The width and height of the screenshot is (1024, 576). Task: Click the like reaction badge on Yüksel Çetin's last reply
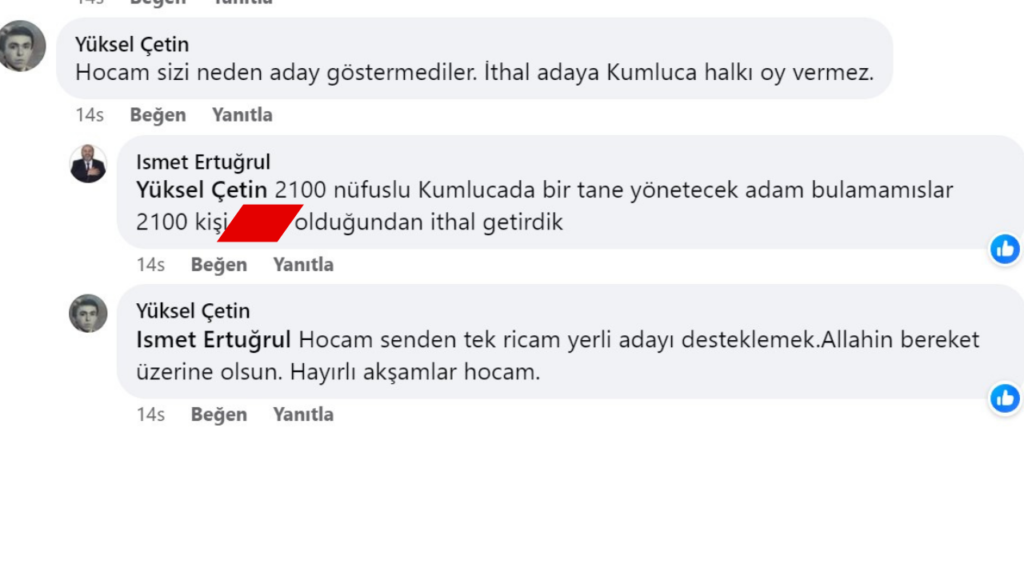click(1004, 398)
